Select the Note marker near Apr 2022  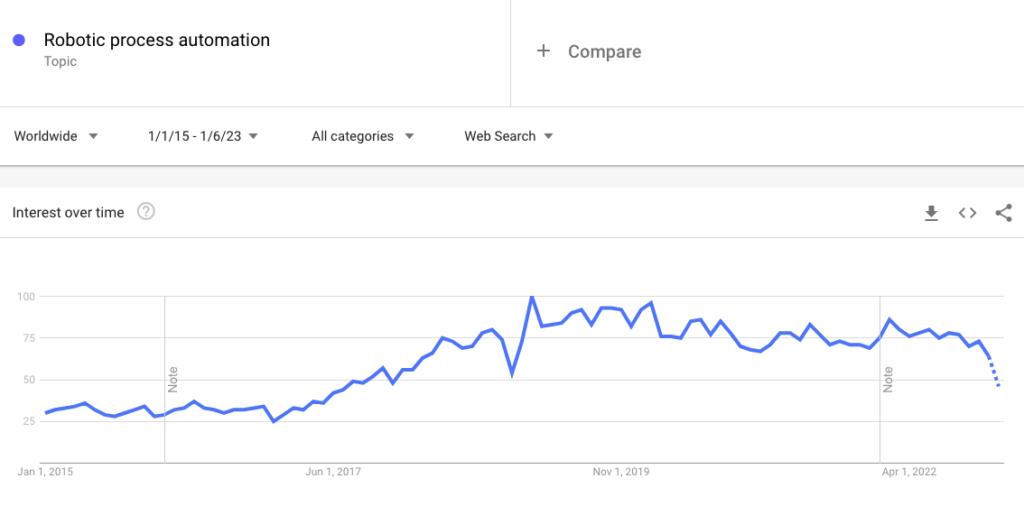(x=887, y=380)
